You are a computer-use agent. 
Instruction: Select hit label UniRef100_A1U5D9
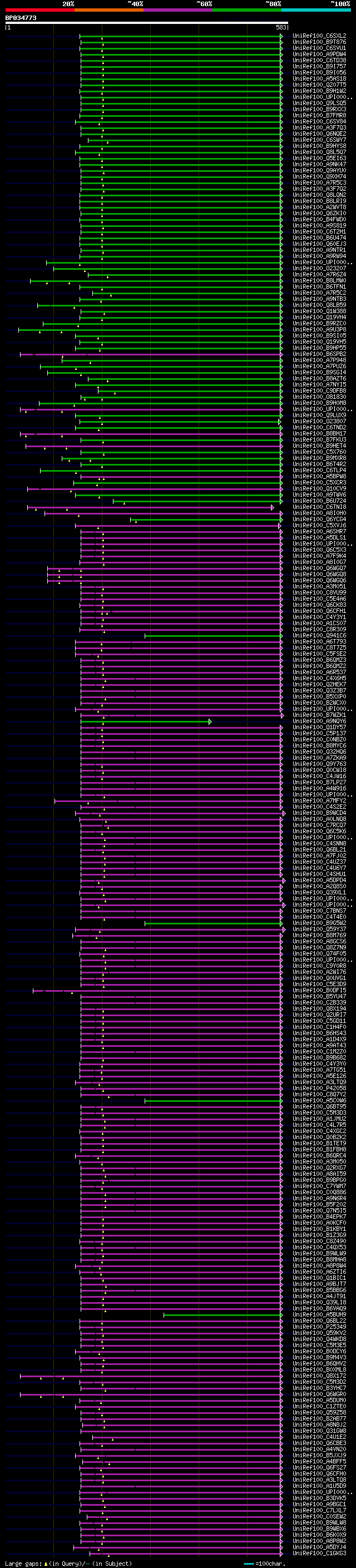(x=319, y=1485)
